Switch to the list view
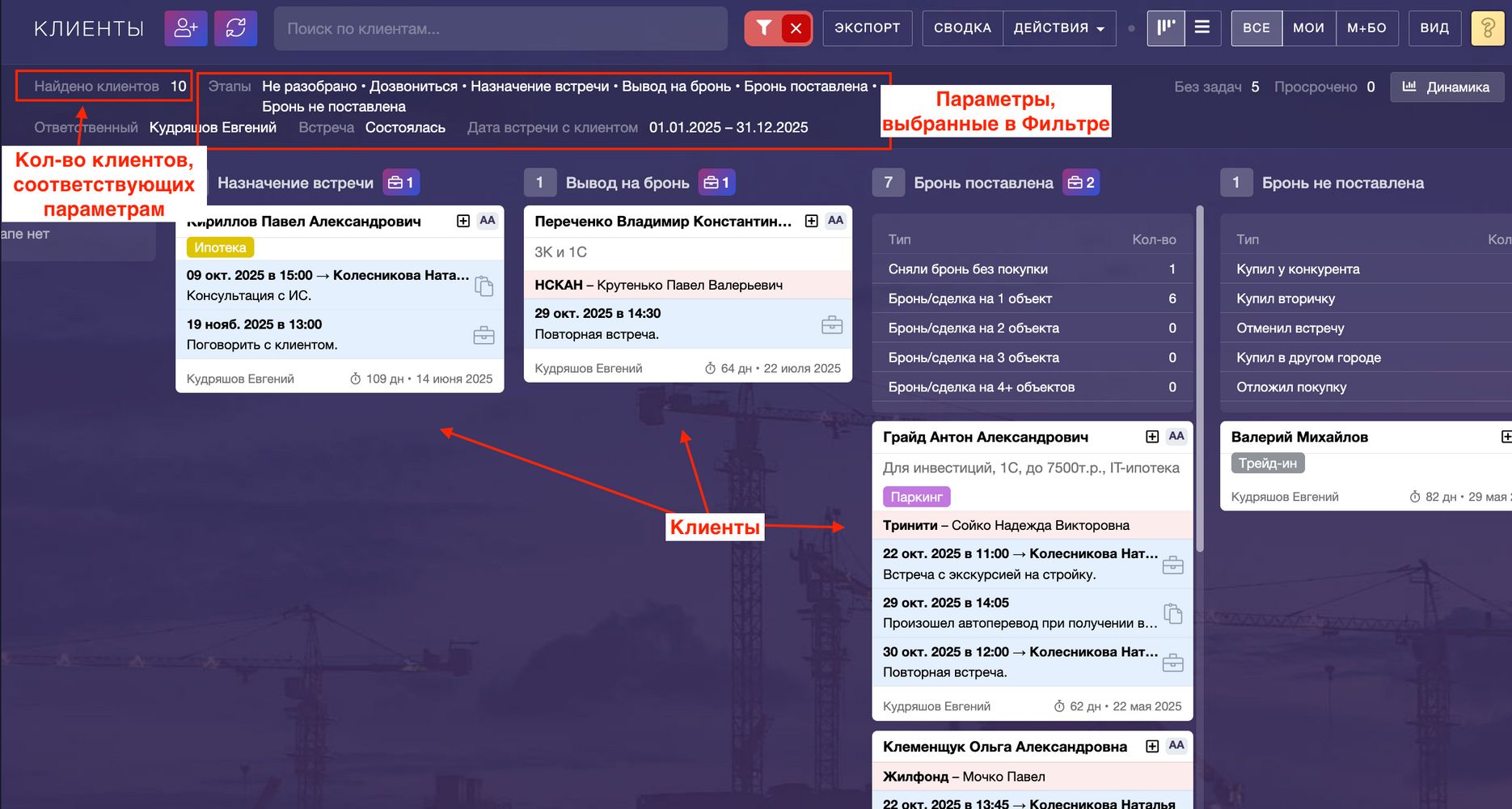This screenshot has height=809, width=1512. (1202, 28)
